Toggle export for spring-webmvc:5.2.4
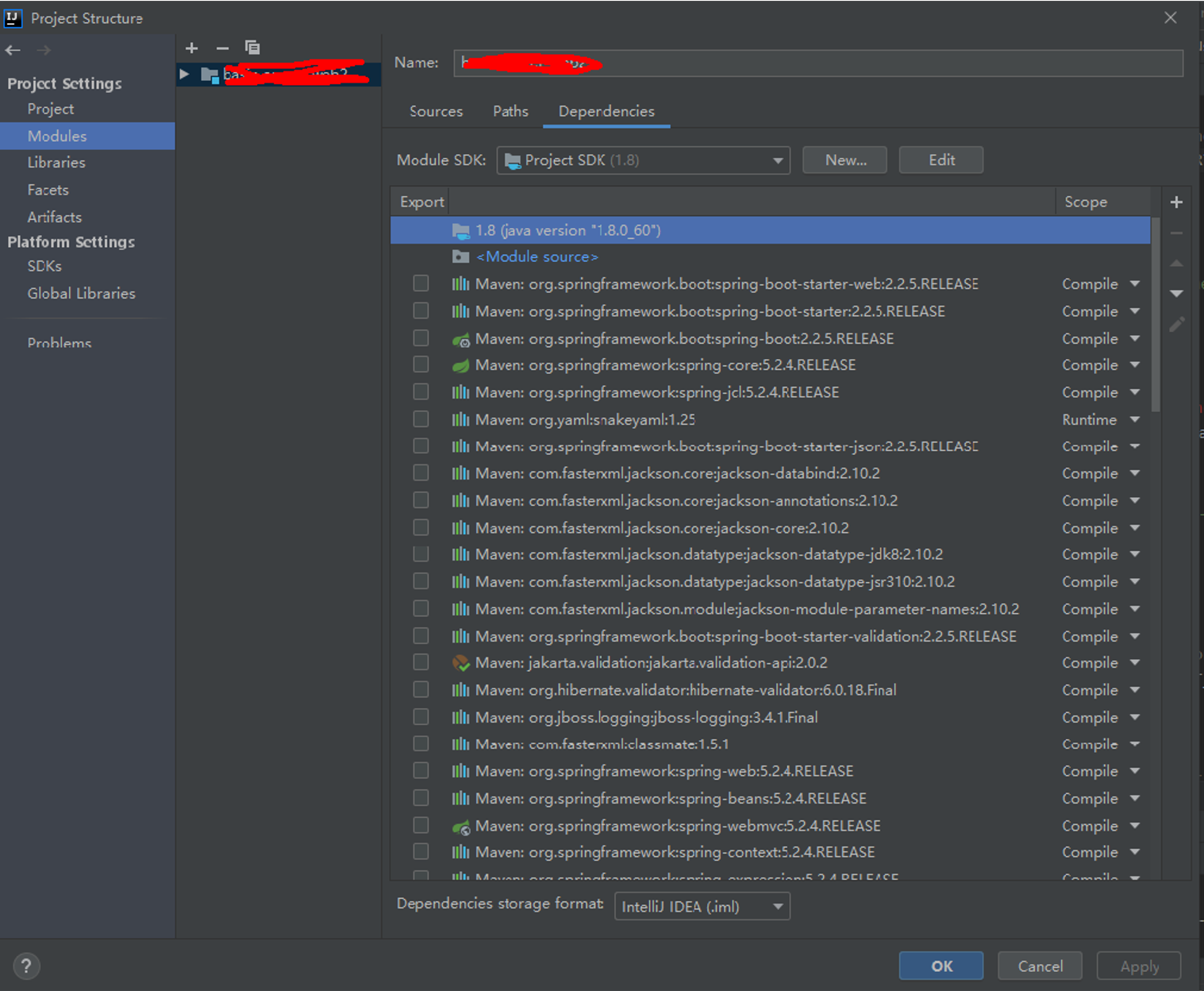This screenshot has width=1204, height=991. click(x=421, y=825)
